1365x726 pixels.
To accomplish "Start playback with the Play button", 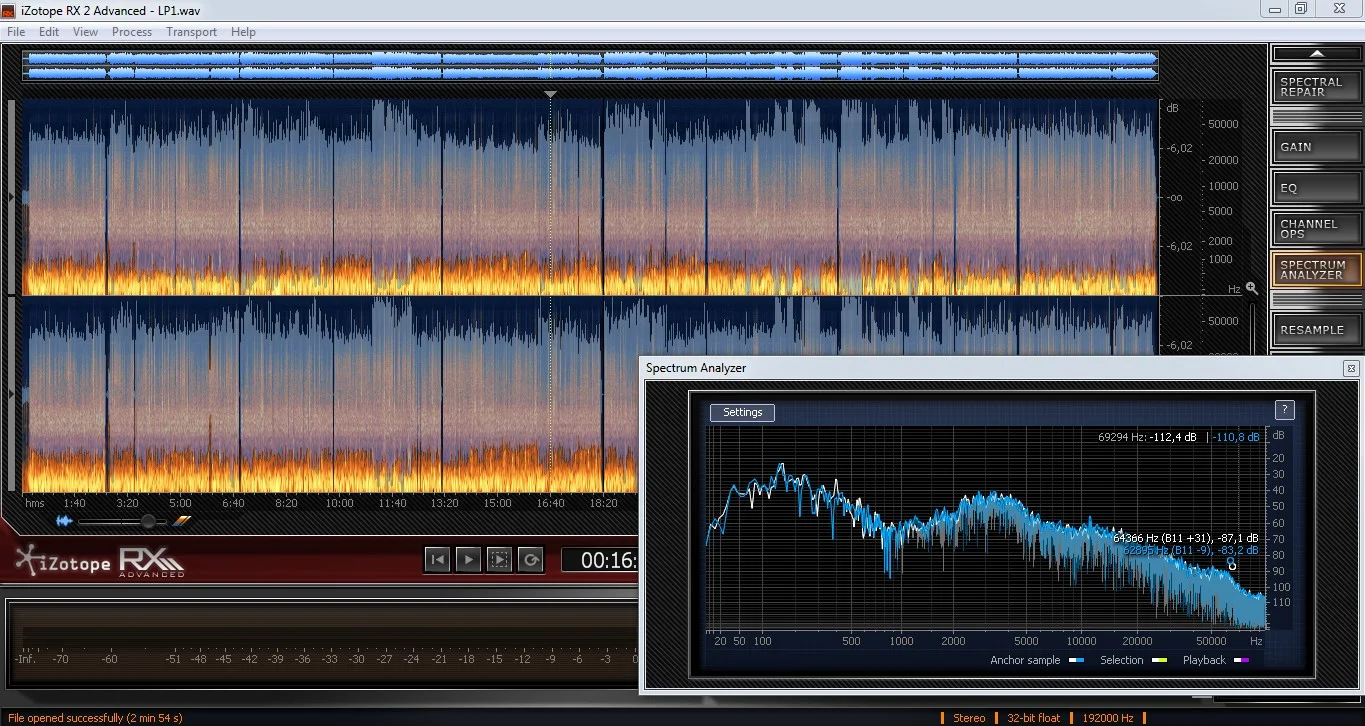I will click(x=468, y=560).
